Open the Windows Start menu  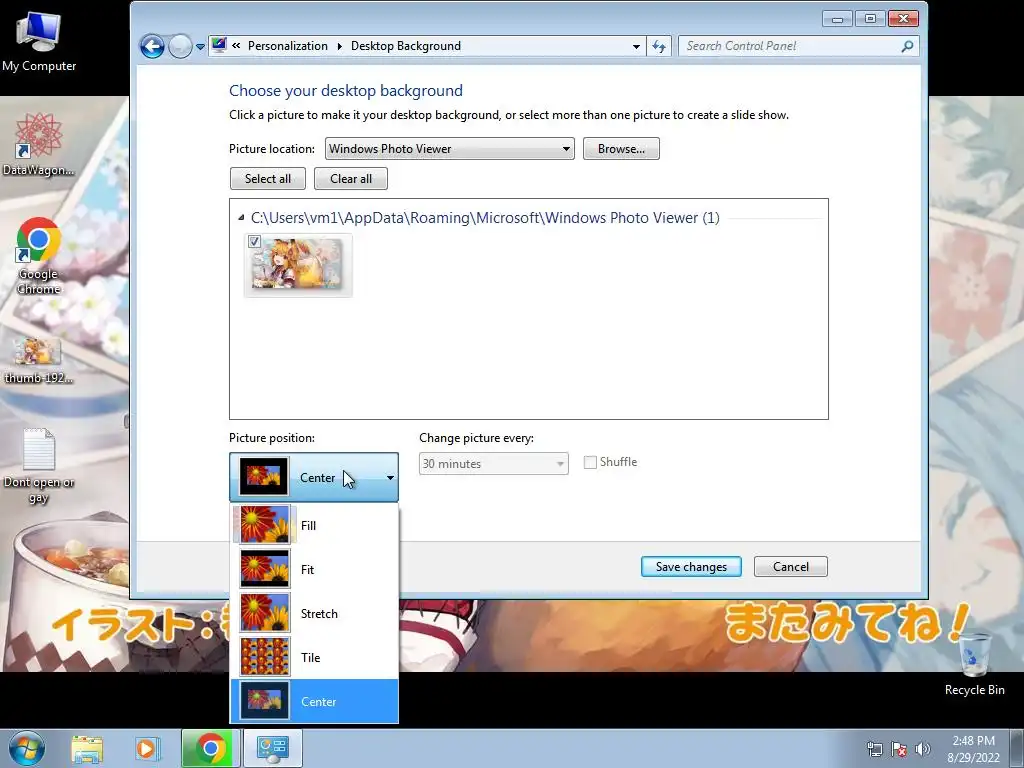coord(26,748)
